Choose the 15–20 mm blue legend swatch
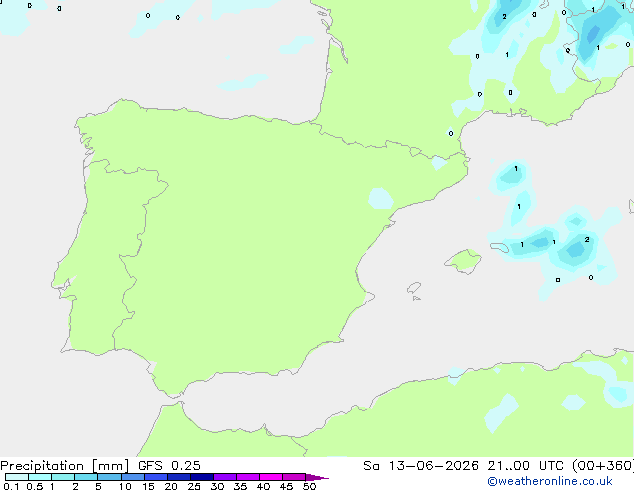Screen dimensions: 634x490 [156, 477]
